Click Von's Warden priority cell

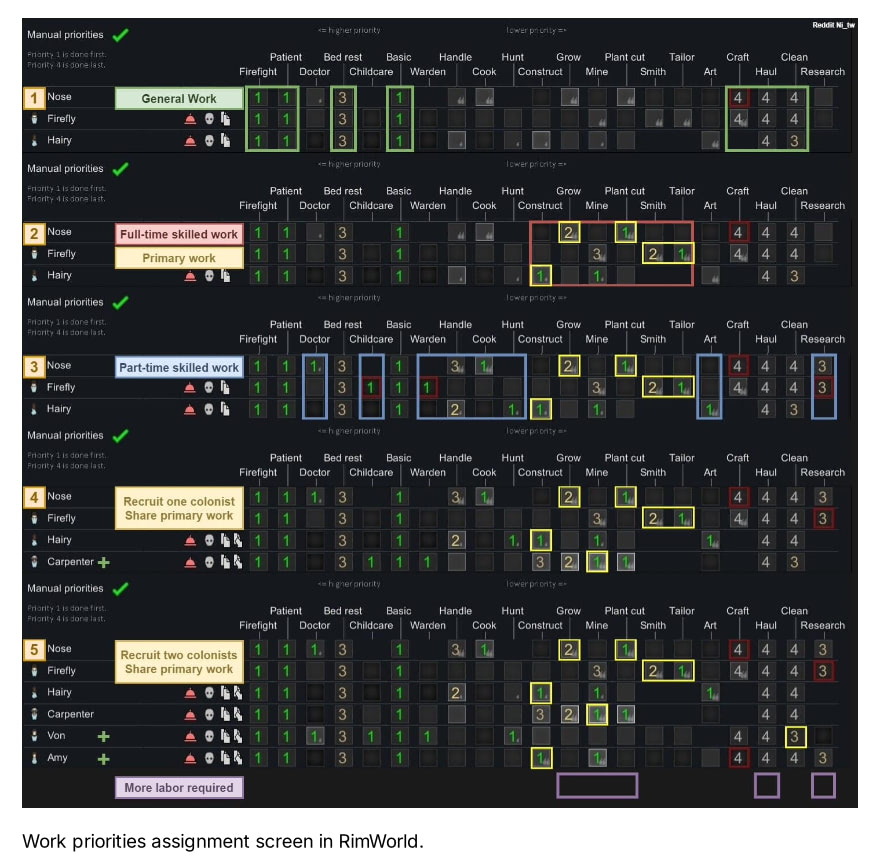[x=427, y=737]
